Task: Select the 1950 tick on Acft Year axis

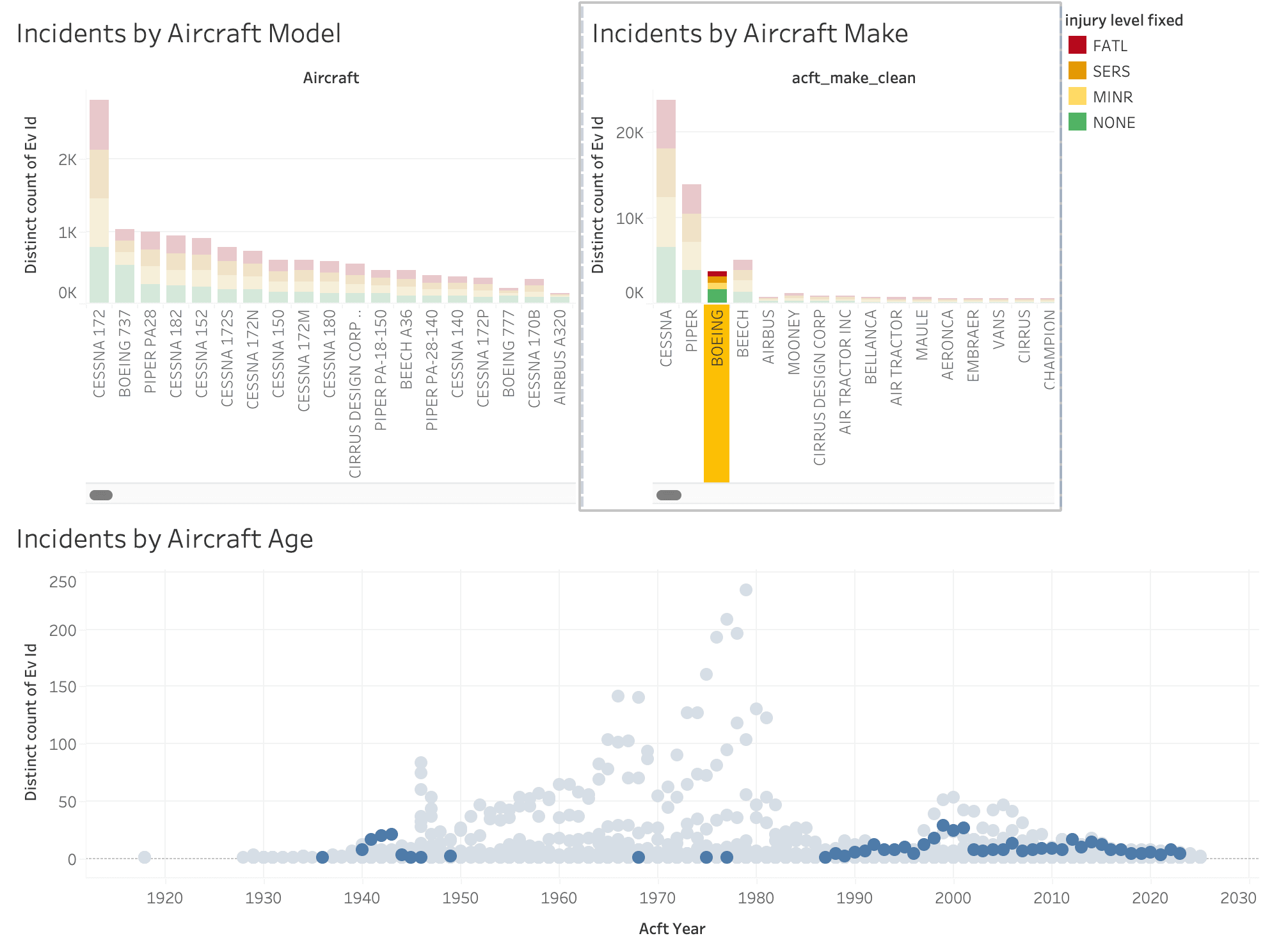Action: (461, 898)
